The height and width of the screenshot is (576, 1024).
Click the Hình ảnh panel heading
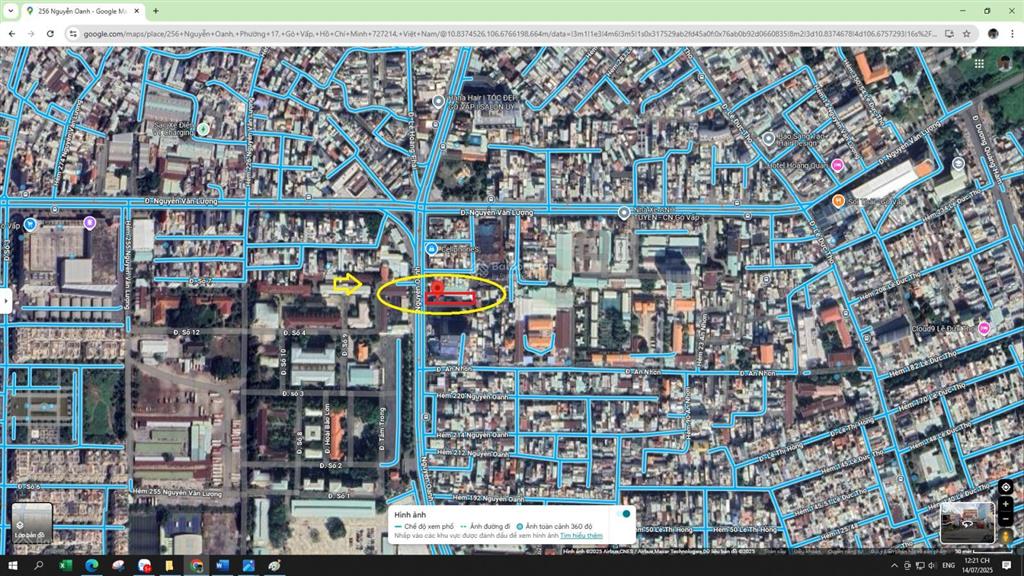point(409,515)
